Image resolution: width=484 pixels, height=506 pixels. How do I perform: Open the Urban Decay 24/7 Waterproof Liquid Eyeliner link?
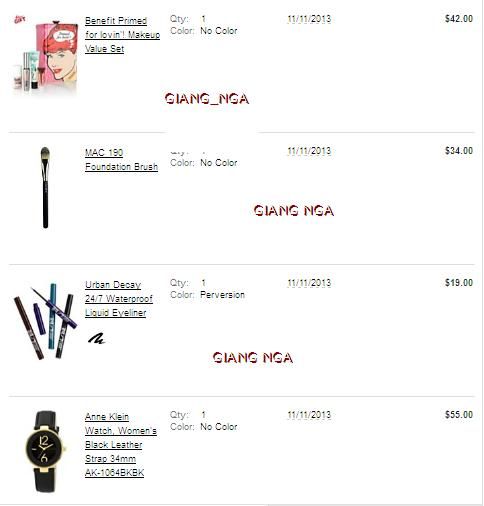coord(119,299)
